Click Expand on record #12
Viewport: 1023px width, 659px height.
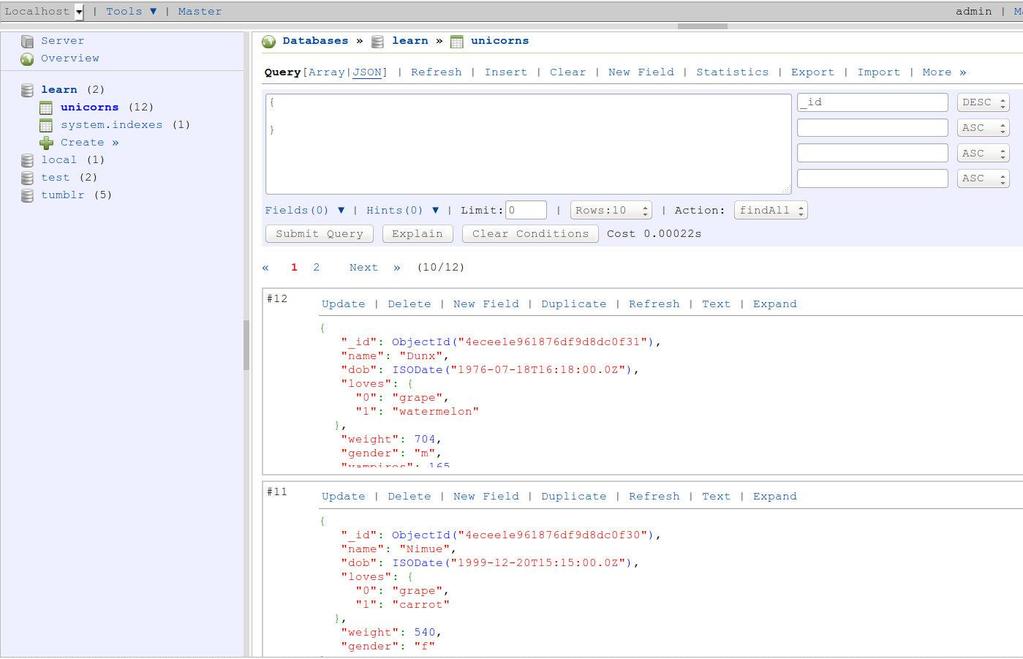[774, 304]
